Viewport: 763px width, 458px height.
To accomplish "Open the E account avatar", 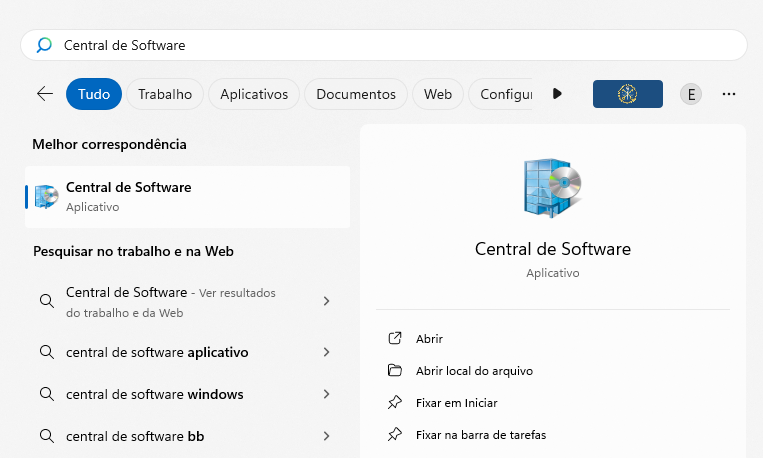I will 691,94.
